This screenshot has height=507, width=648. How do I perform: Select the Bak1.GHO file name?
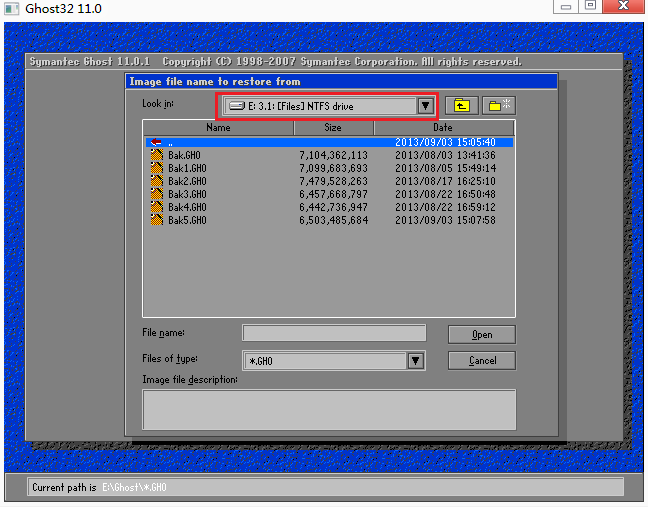(x=187, y=168)
